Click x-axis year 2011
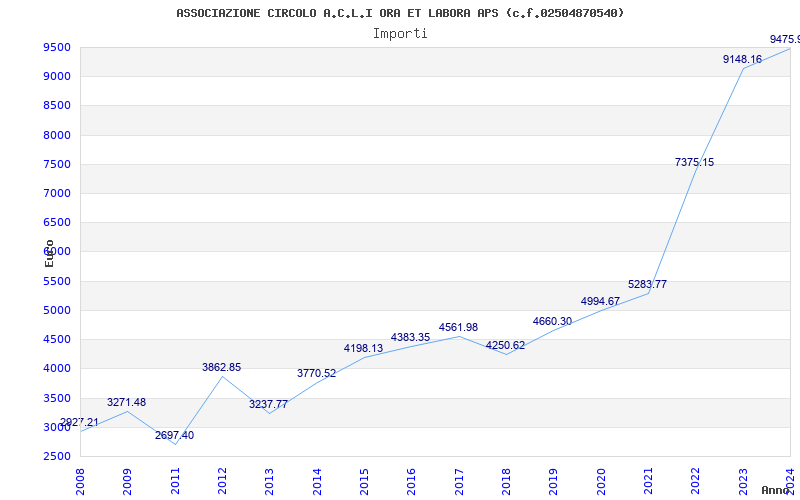Image resolution: width=800 pixels, height=500 pixels. (175, 482)
